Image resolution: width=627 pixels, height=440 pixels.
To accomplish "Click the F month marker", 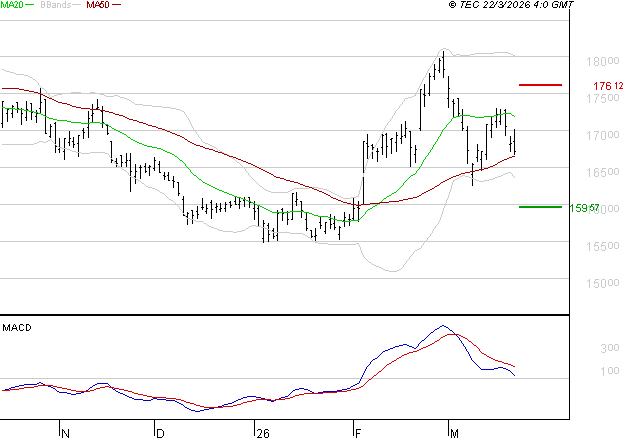I will 358,434.
